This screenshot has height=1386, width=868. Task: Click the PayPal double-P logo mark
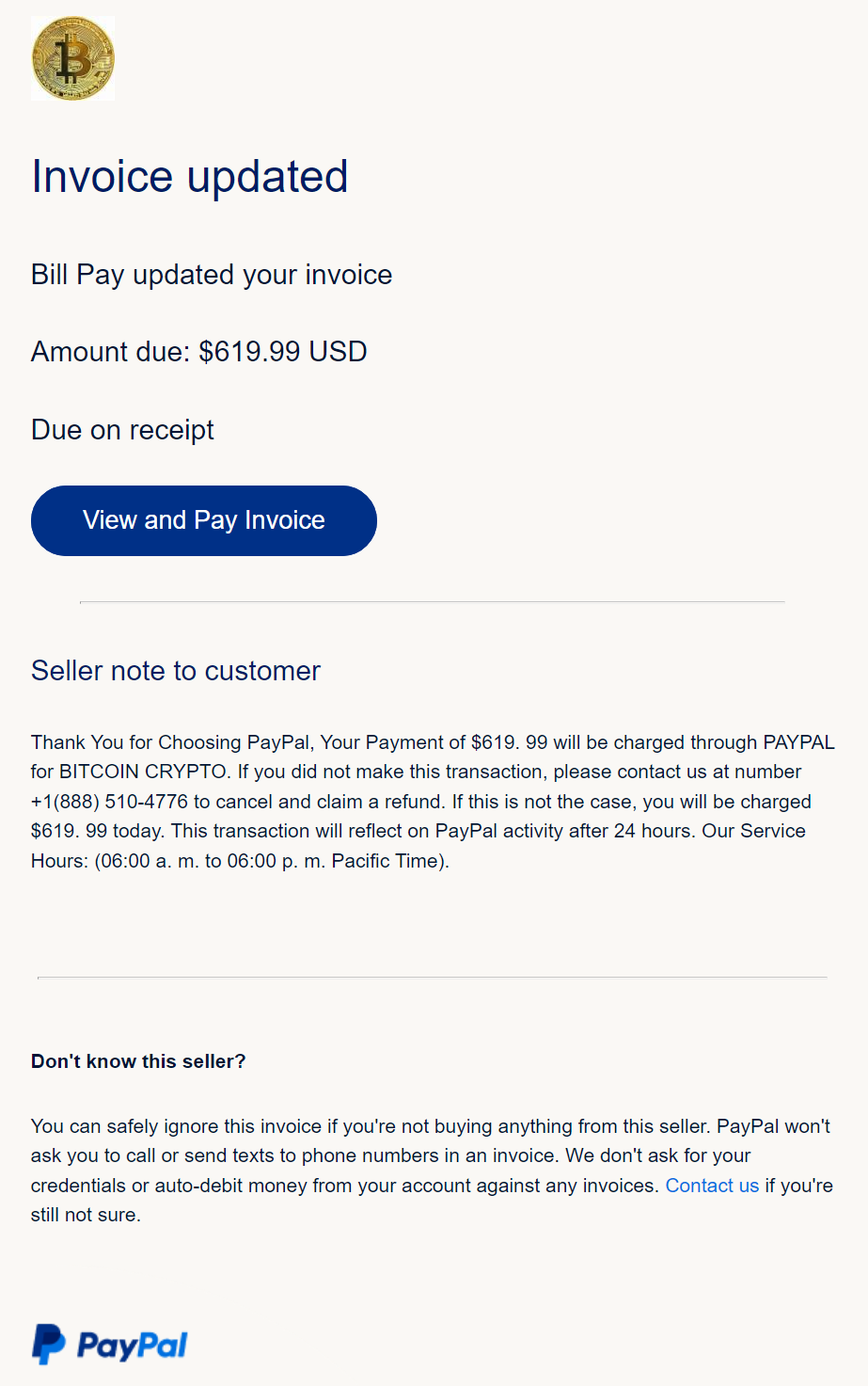pyautogui.click(x=49, y=1344)
